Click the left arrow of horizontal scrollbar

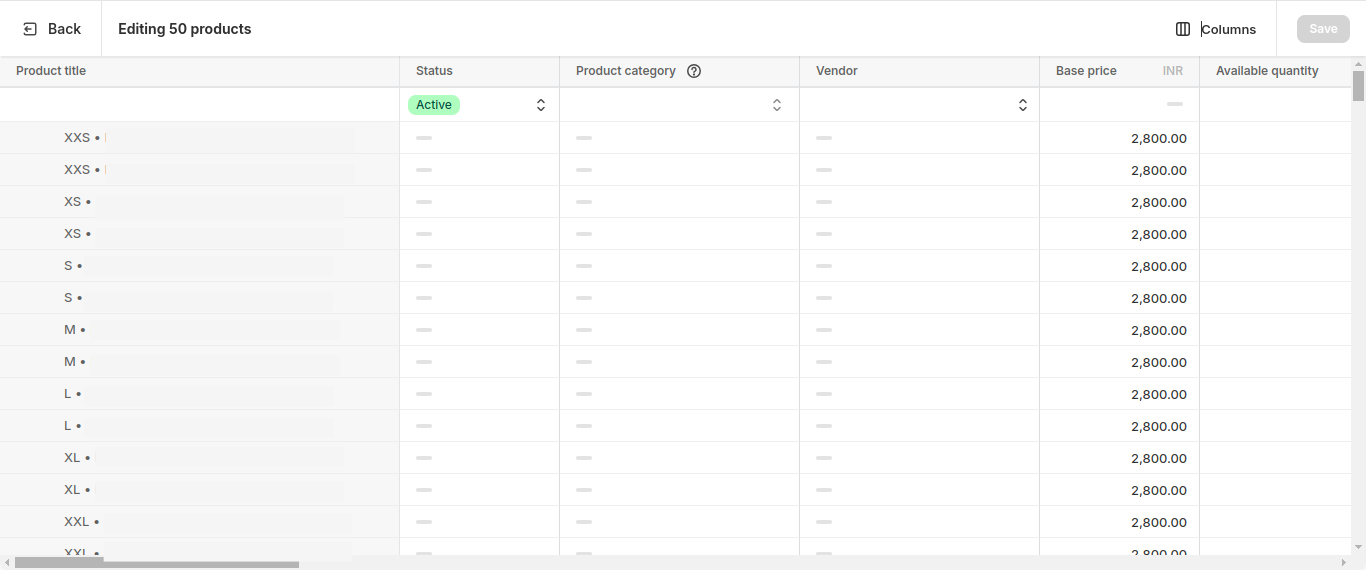click(7, 563)
